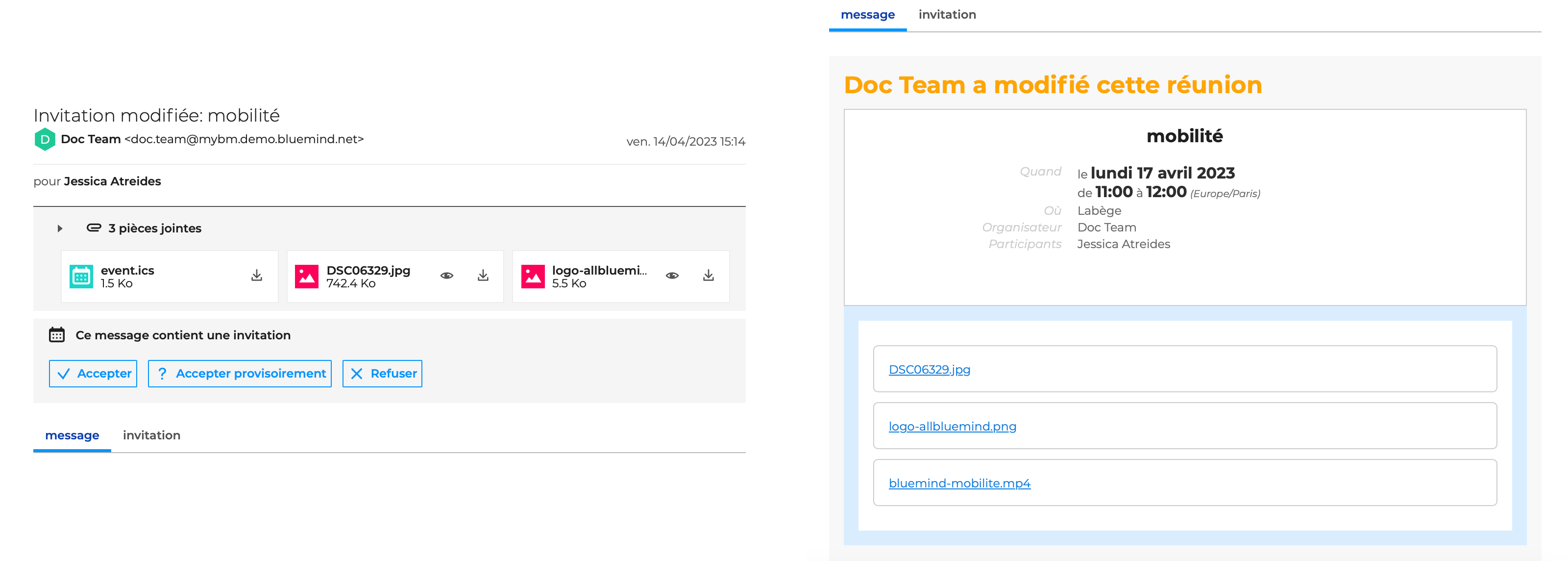Click the calendar invitation icon
This screenshot has width=1568, height=561.
coord(57,335)
